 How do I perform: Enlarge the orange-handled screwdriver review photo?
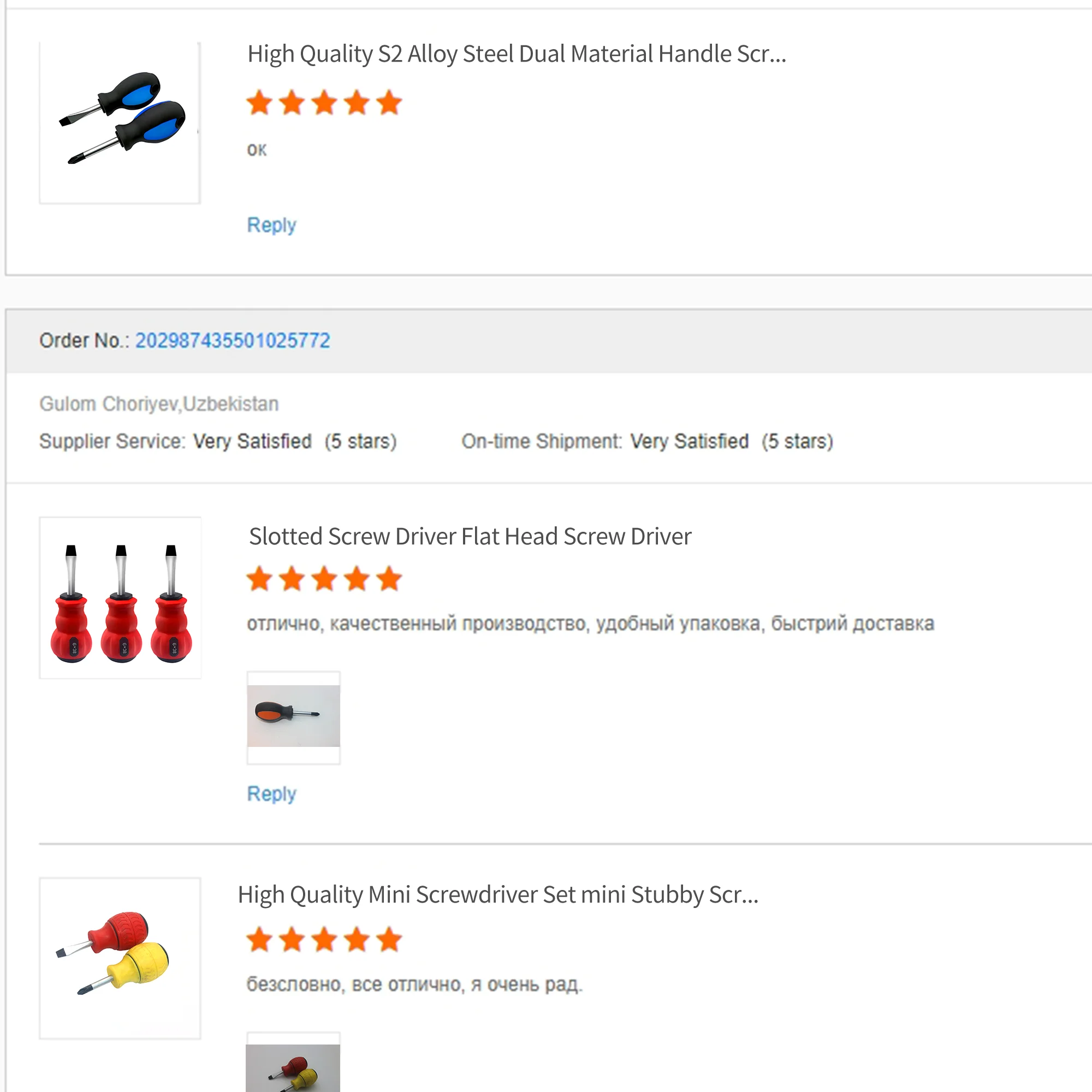293,717
